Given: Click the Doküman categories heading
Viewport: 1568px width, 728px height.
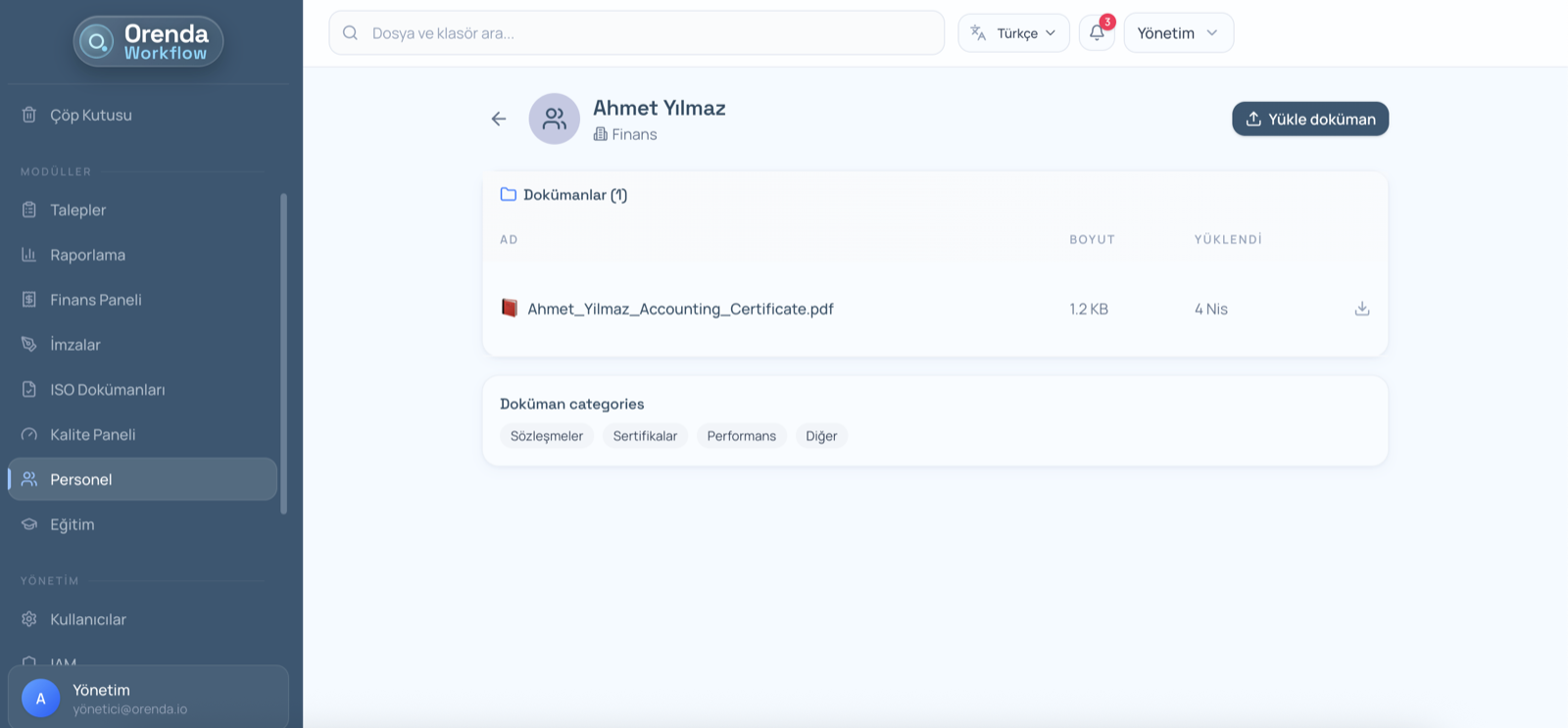Looking at the screenshot, I should point(572,404).
